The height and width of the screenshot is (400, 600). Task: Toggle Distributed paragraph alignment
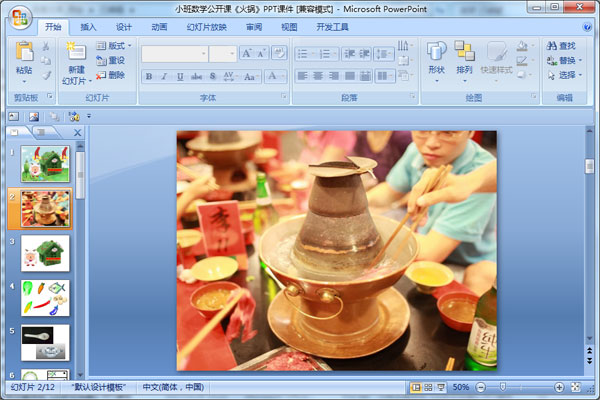[x=365, y=76]
